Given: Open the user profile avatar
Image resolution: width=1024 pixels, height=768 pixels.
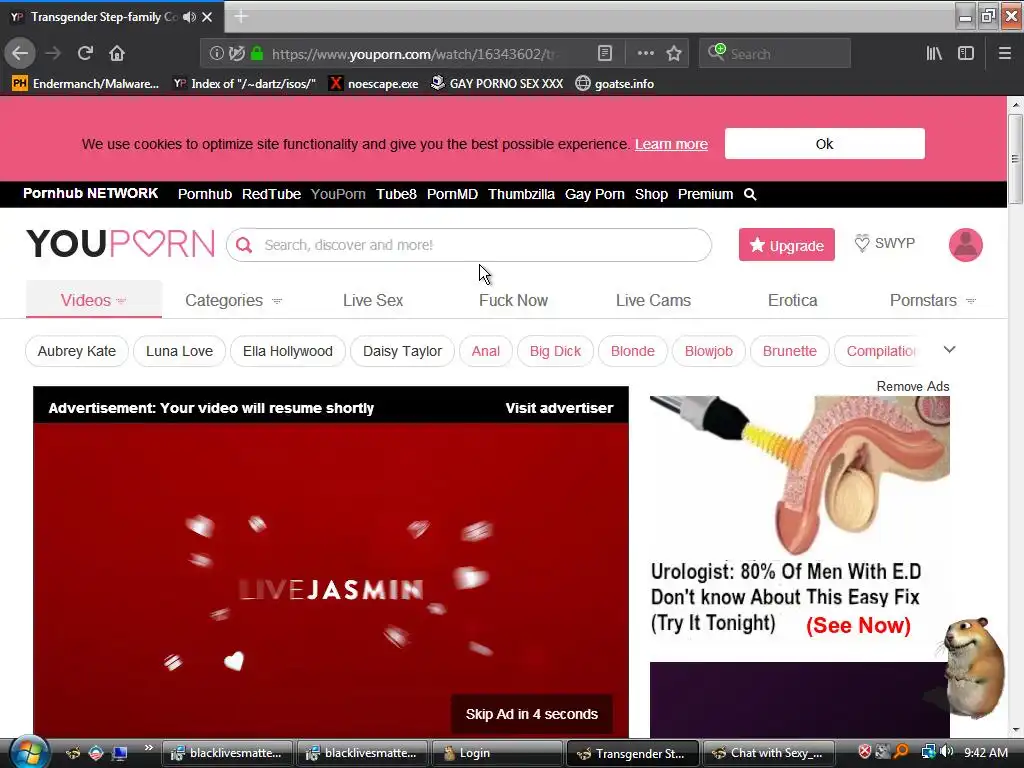Looking at the screenshot, I should click(x=965, y=245).
